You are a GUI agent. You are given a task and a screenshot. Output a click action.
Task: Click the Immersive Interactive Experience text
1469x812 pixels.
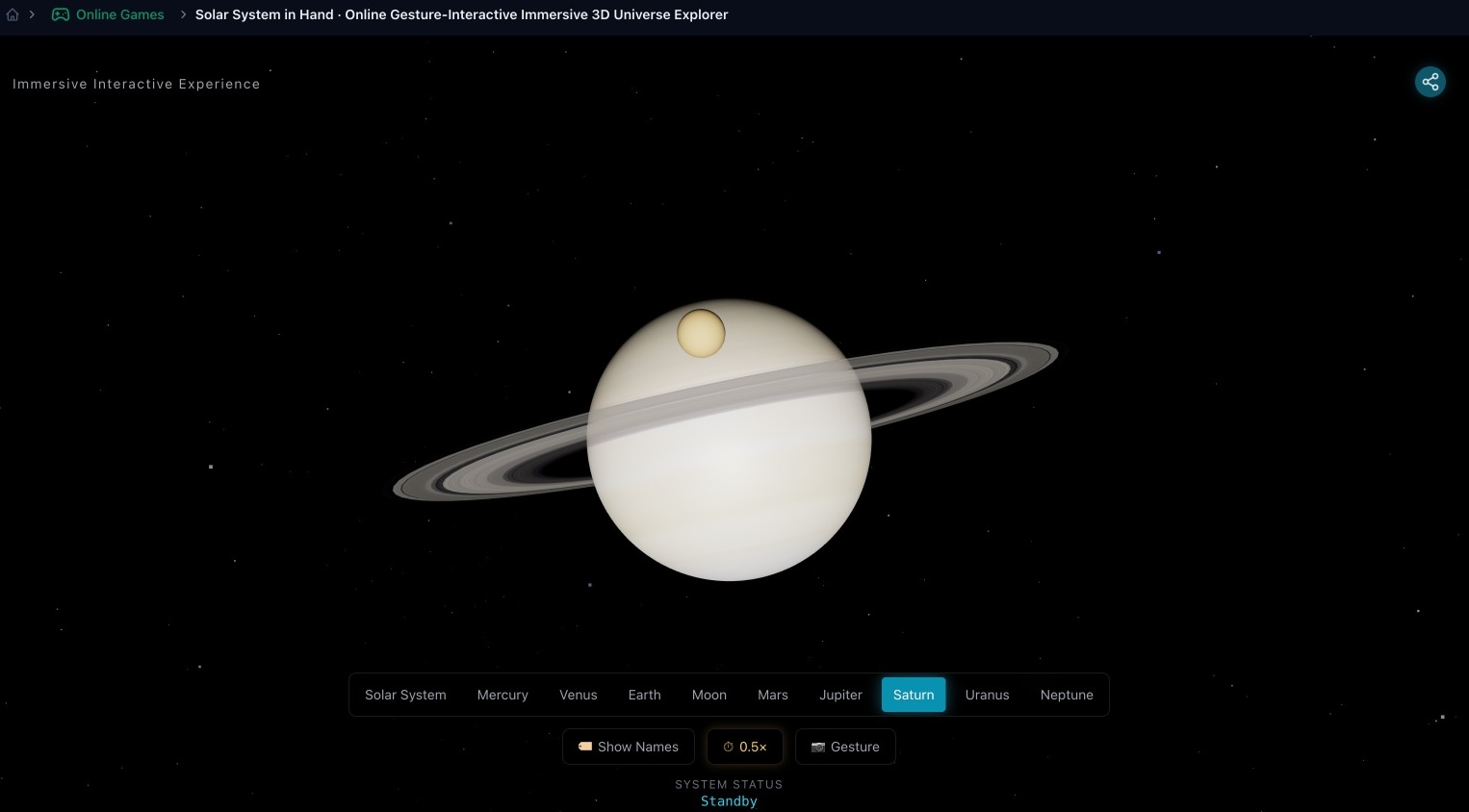(137, 84)
